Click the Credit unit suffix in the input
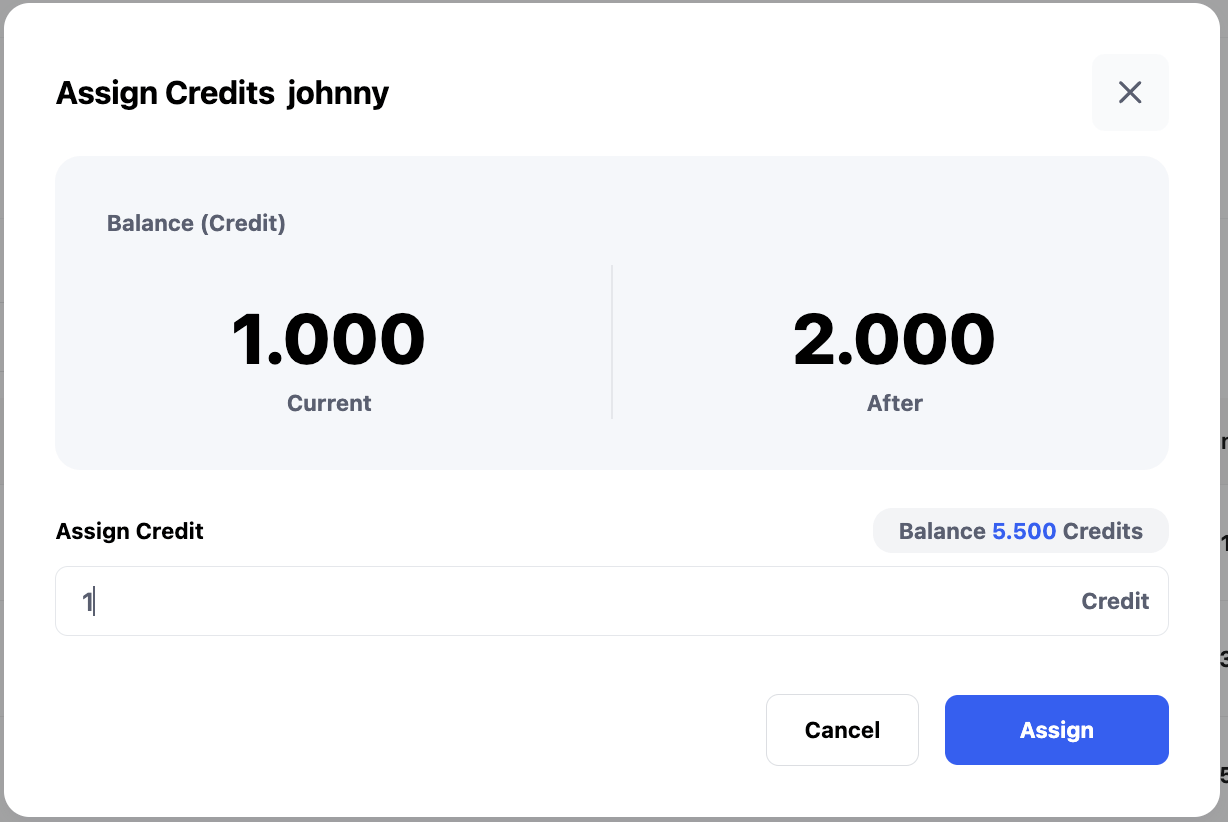Image resolution: width=1228 pixels, height=822 pixels. [1115, 601]
